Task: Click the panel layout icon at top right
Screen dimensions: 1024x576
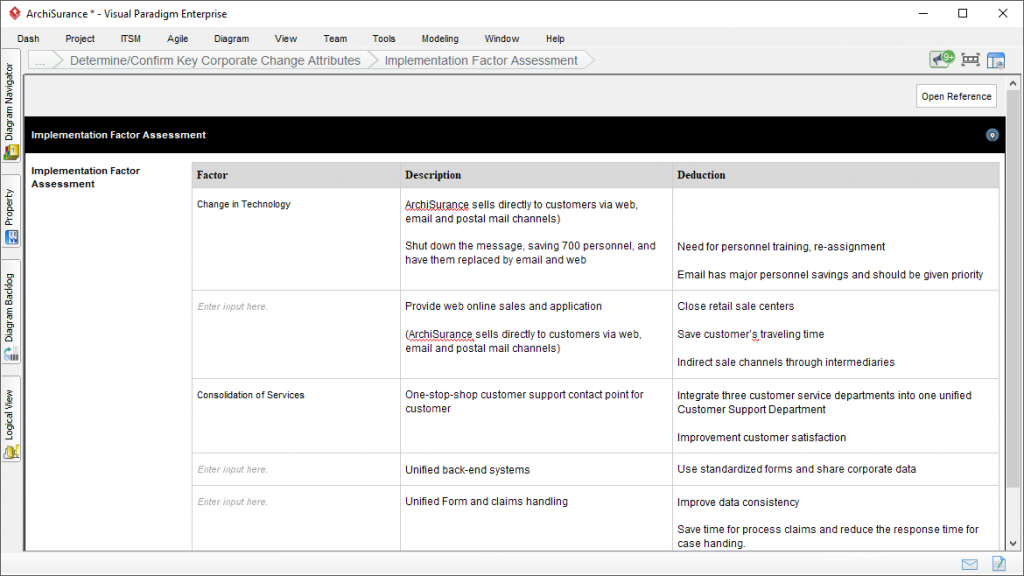Action: (x=996, y=60)
